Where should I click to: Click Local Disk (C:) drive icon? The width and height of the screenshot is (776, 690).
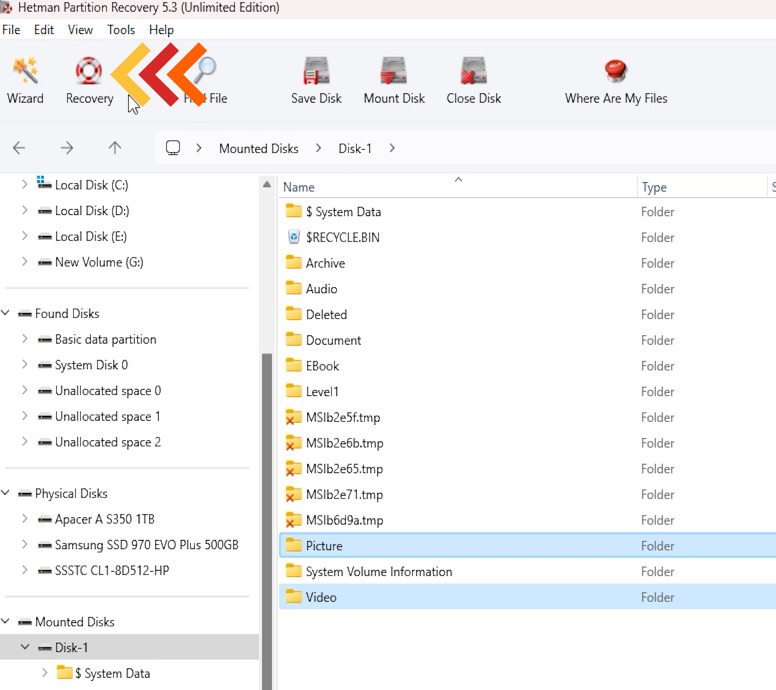coord(44,183)
